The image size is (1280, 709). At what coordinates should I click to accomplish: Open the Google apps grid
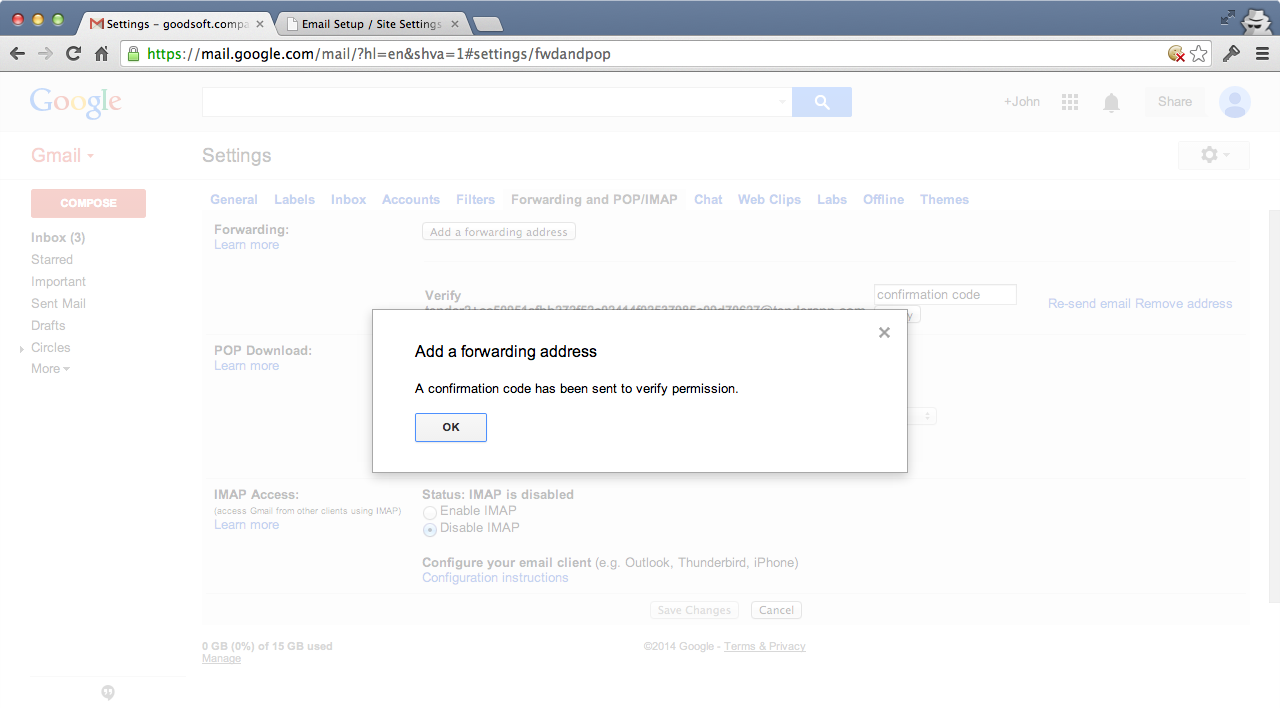tap(1070, 102)
